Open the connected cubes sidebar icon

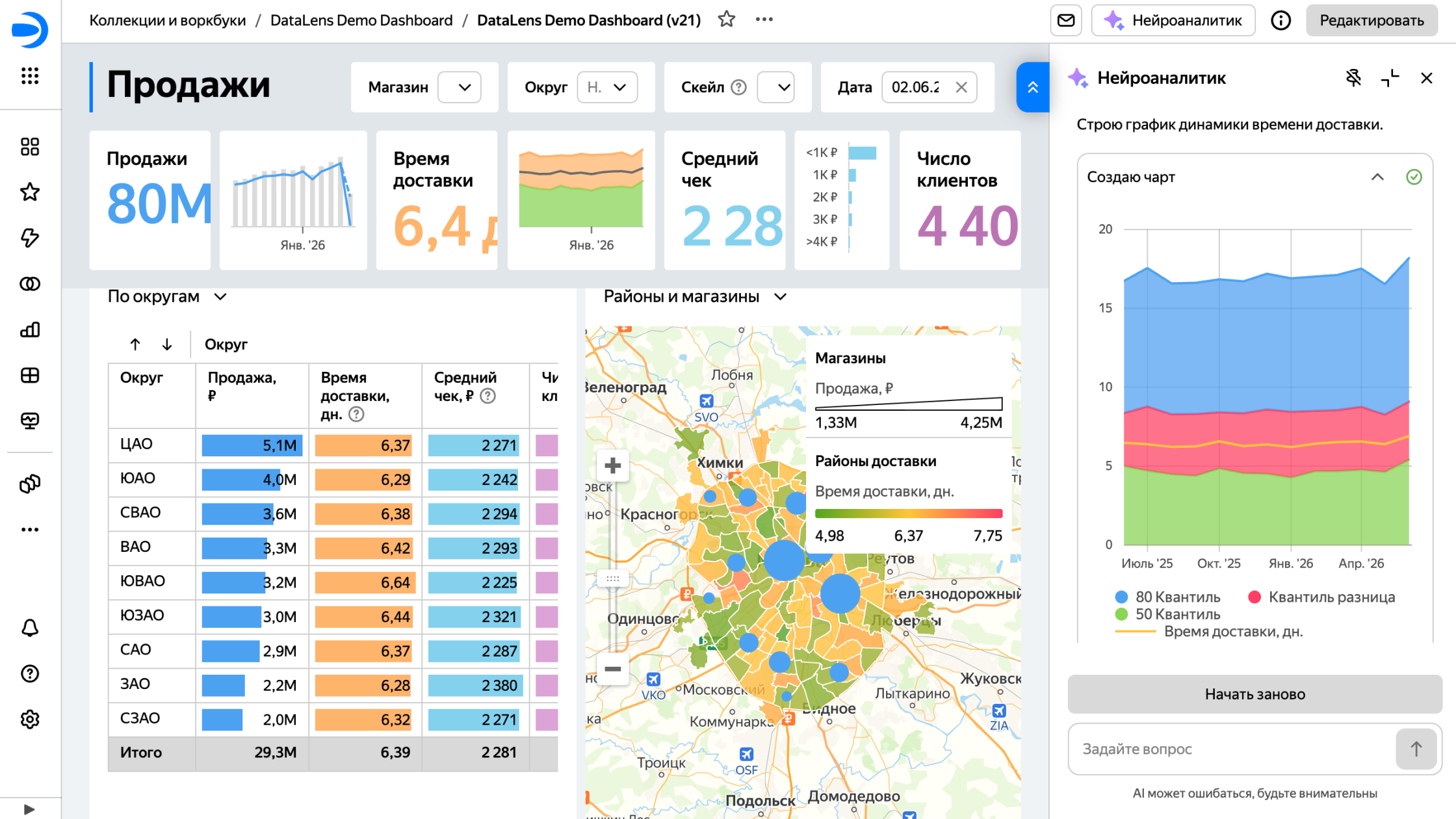[x=30, y=484]
